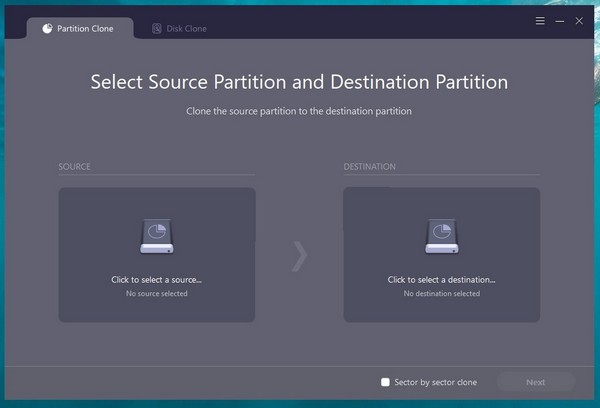
Task: Minimize the clone application window
Action: [560, 20]
